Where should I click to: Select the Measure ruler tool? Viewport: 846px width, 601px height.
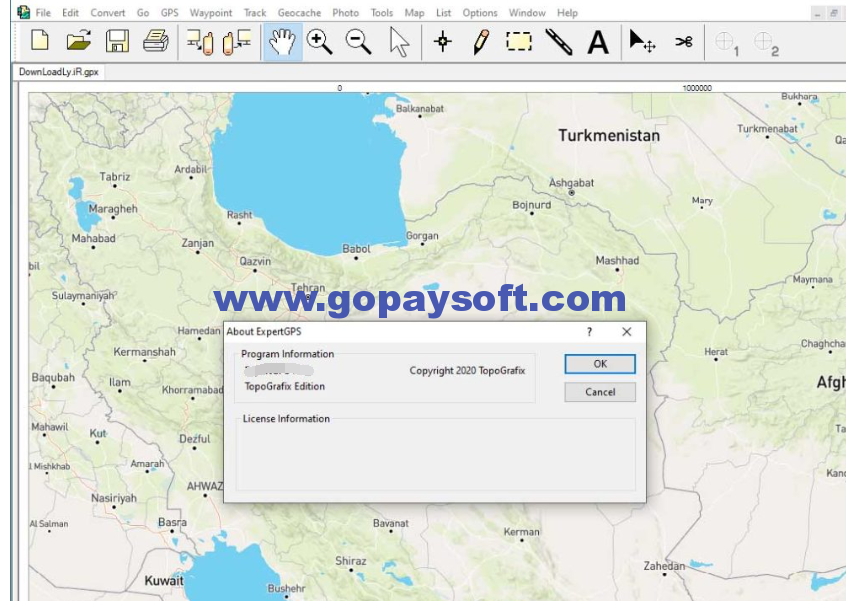(x=558, y=42)
